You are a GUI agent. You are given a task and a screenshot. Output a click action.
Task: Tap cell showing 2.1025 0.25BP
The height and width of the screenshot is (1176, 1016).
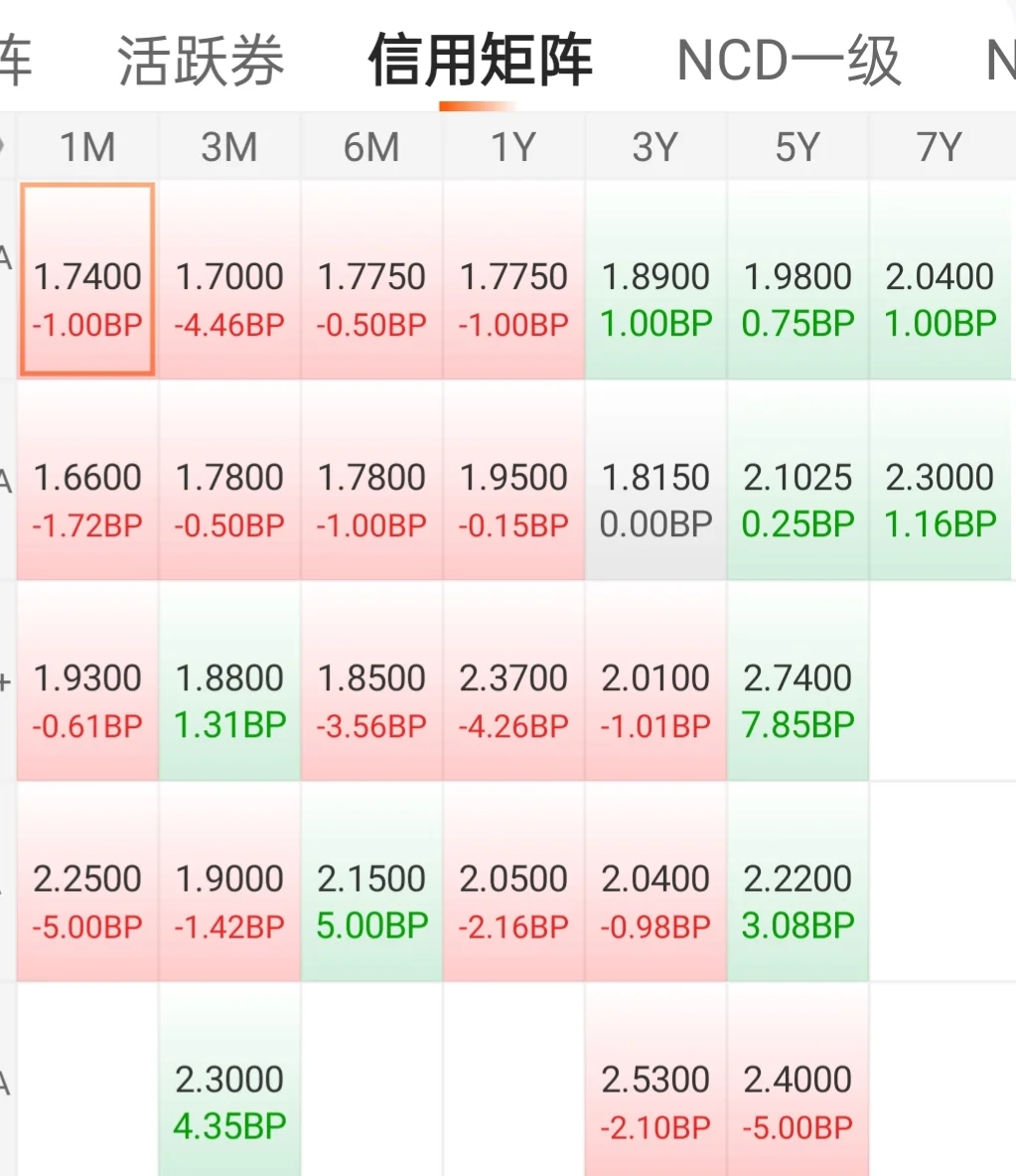[798, 480]
